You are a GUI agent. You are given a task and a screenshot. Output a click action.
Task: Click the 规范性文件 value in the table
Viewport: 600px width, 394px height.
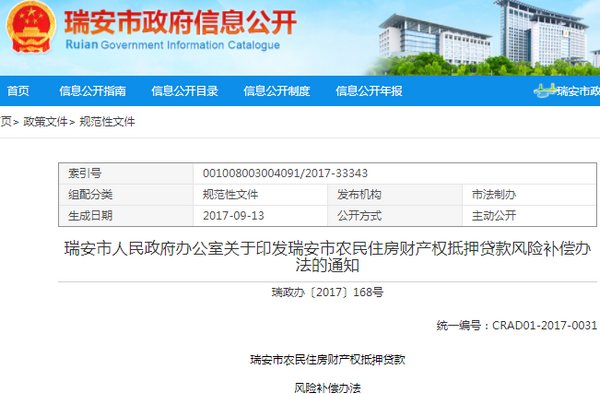coord(230,195)
